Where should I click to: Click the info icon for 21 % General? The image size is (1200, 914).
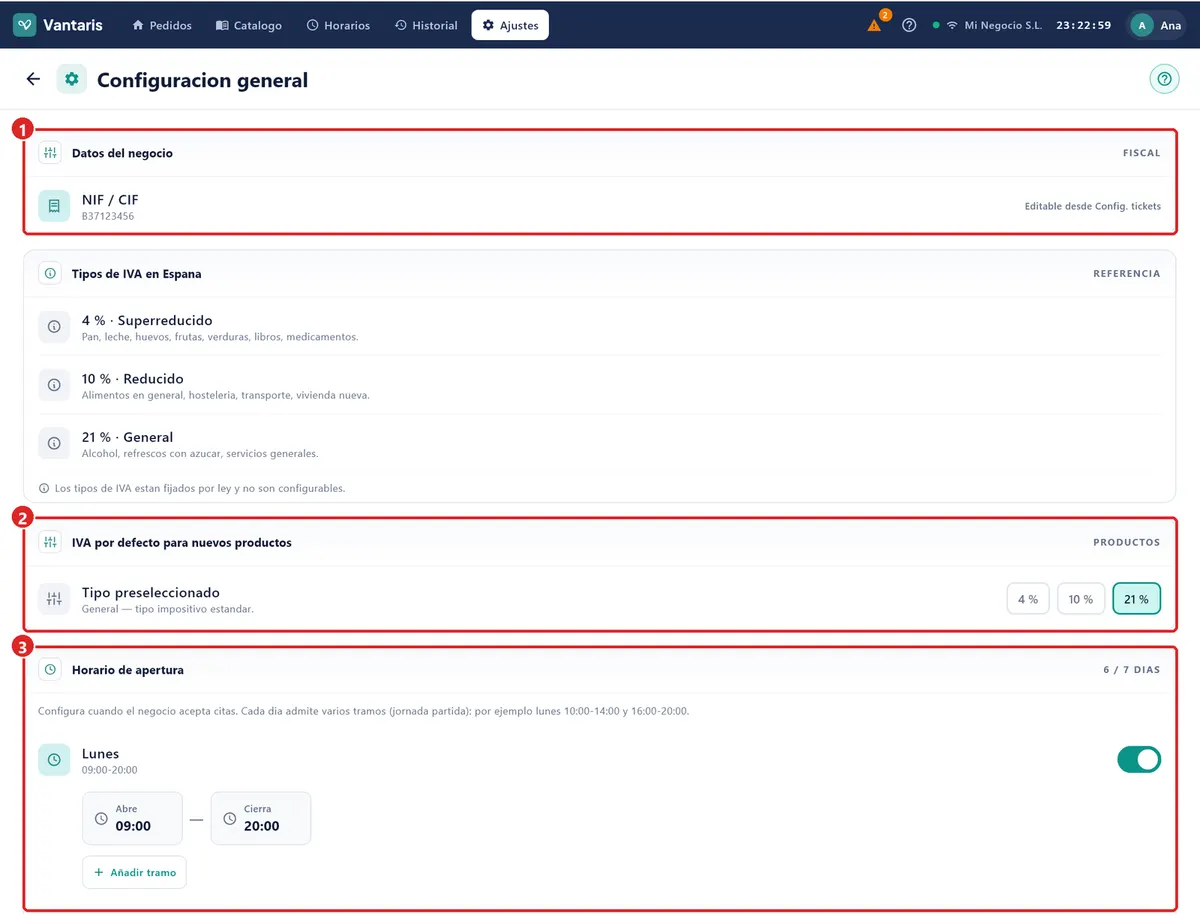coord(54,443)
